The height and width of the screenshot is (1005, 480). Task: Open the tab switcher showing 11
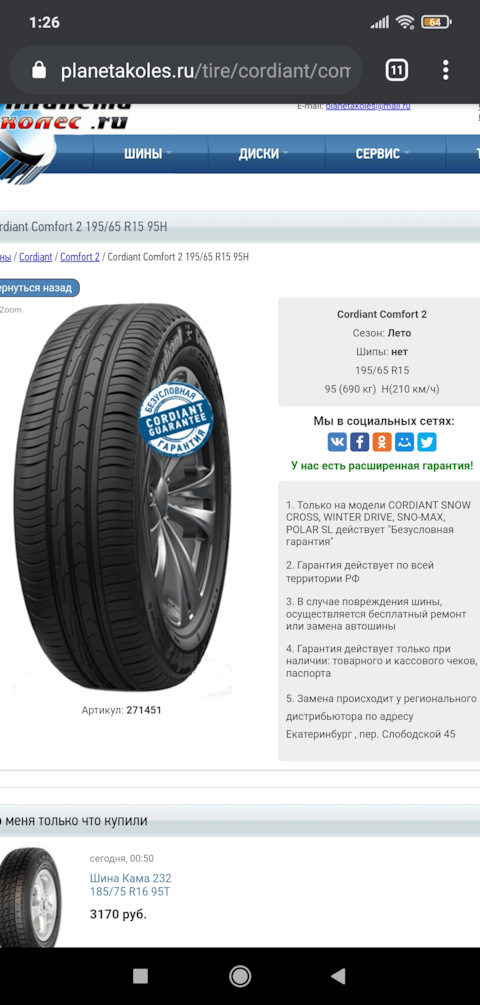click(397, 71)
